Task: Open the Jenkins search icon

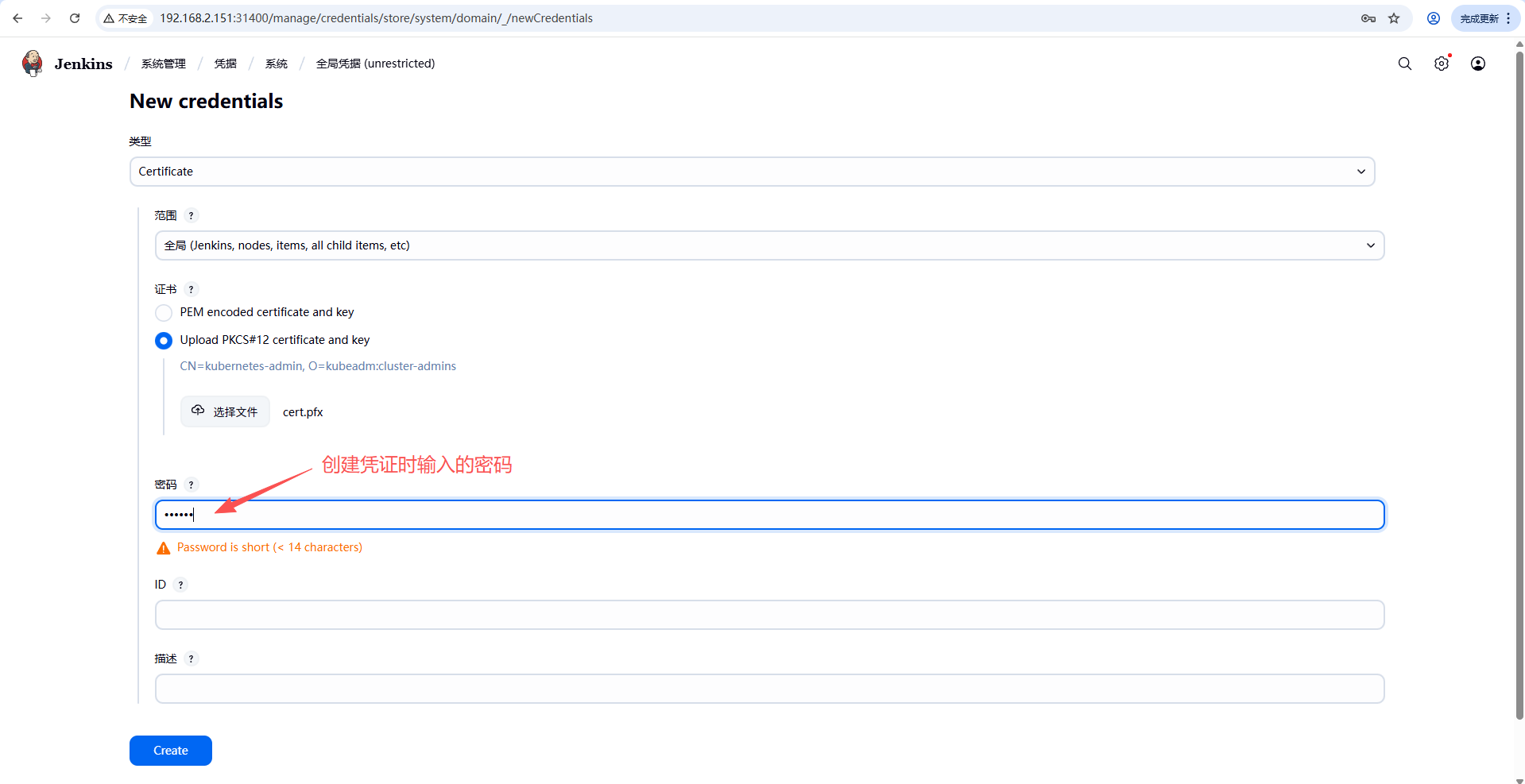Action: [1404, 64]
